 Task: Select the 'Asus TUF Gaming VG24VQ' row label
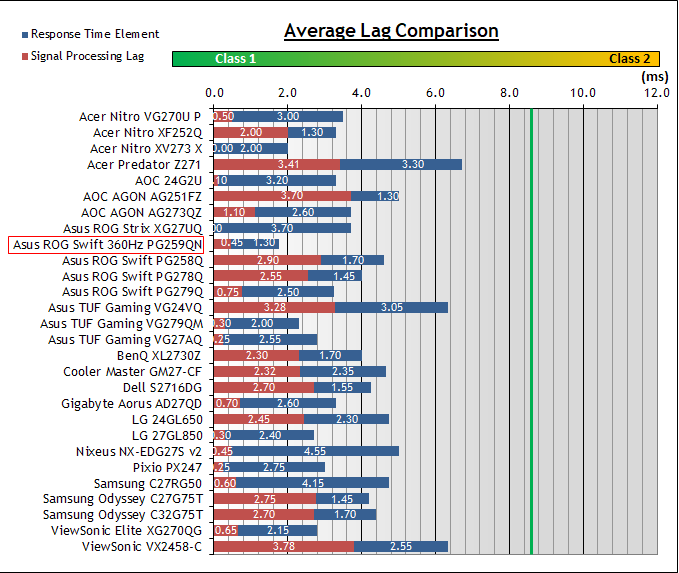[x=125, y=308]
